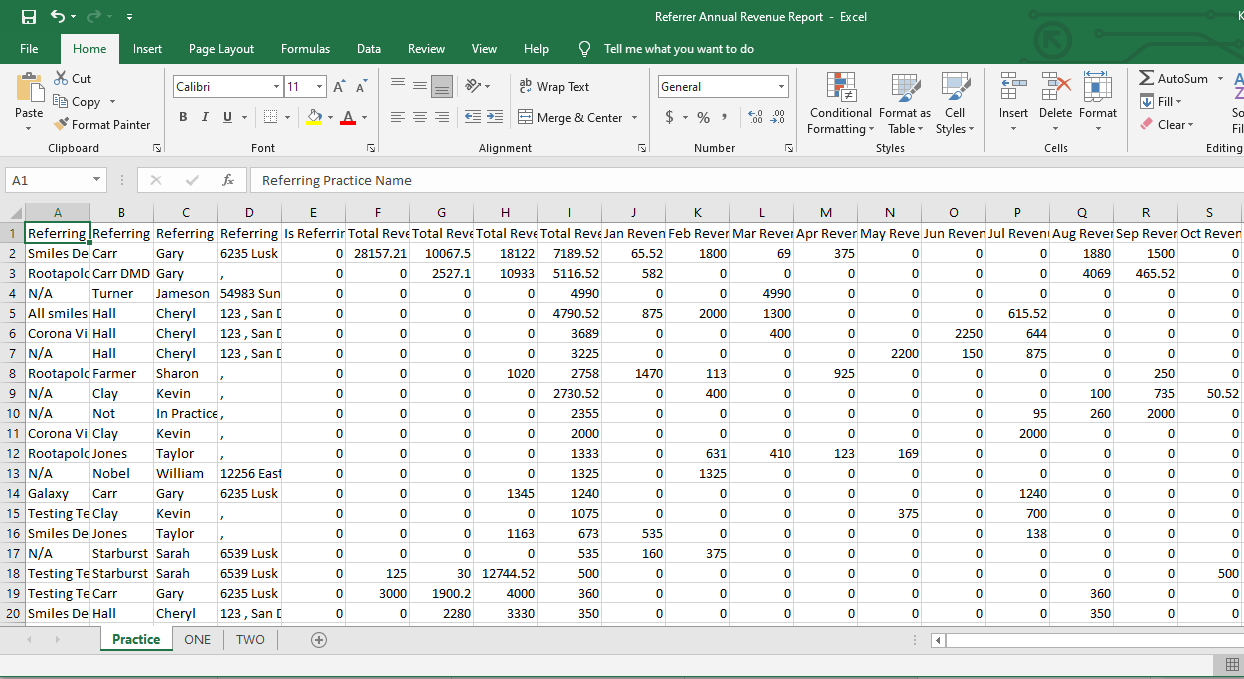Toggle Italic formatting

click(x=205, y=117)
